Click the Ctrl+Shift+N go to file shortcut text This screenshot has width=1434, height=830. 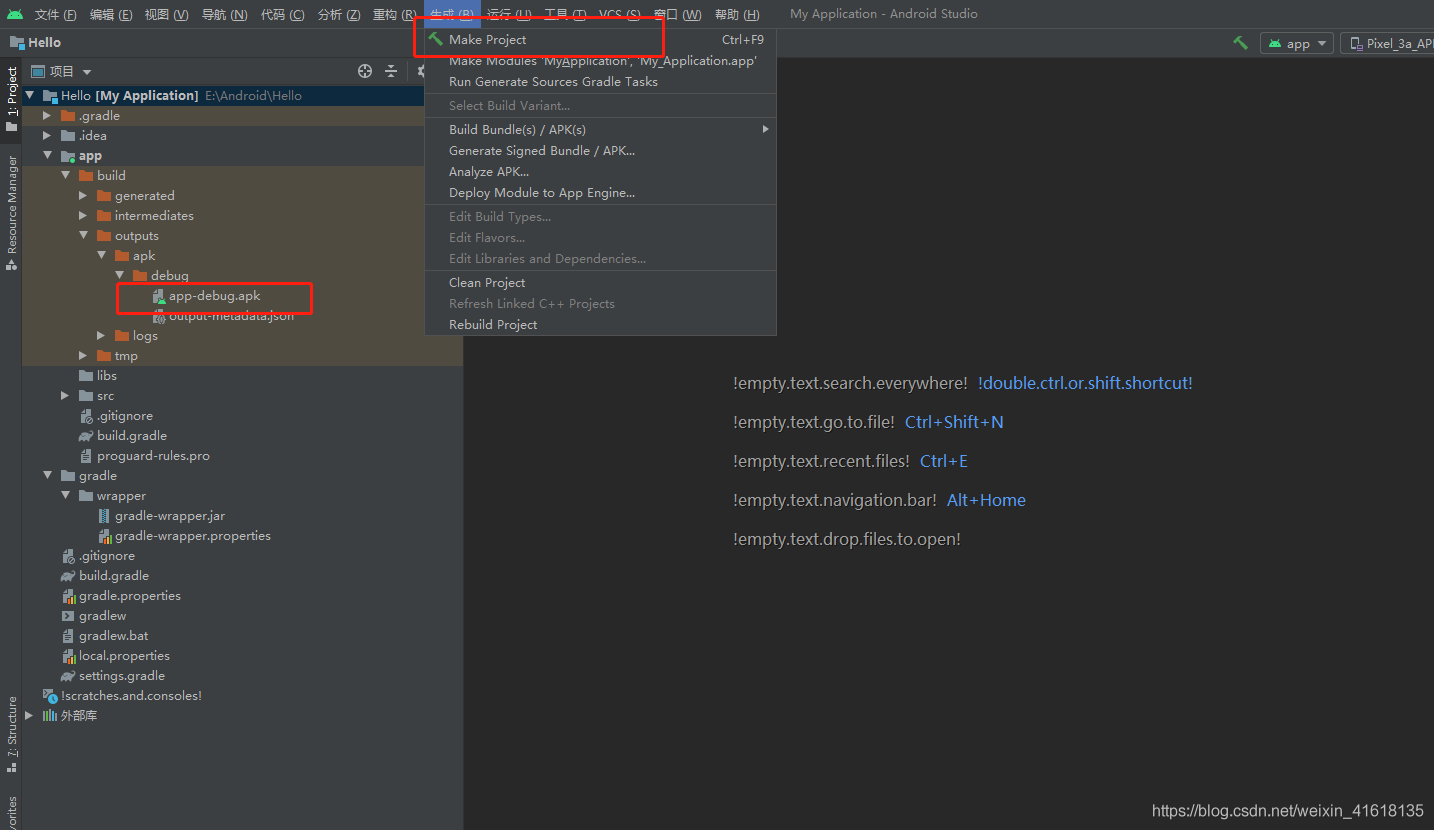coord(954,422)
